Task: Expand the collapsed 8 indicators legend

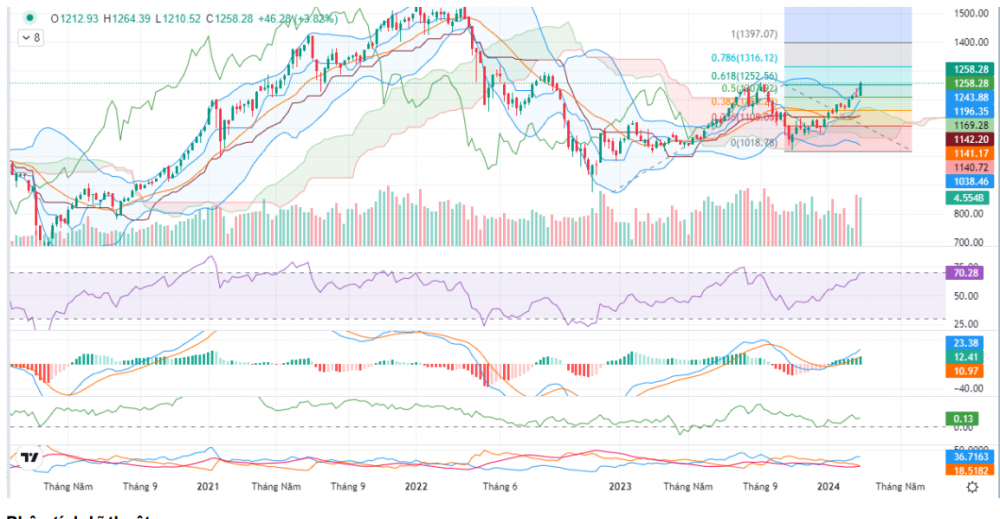Action: [31, 37]
